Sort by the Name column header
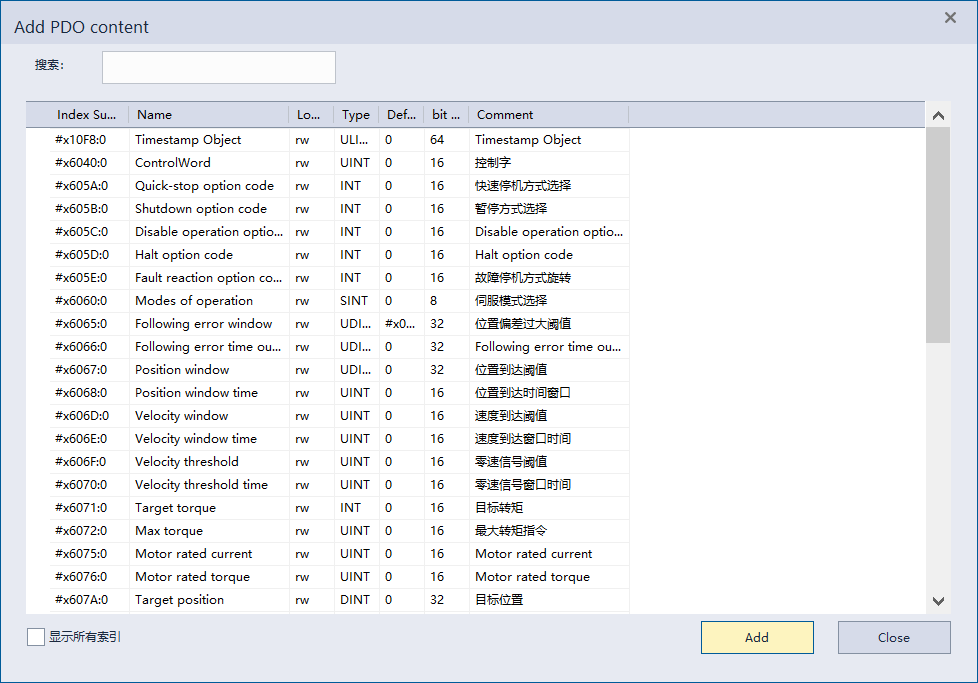The image size is (978, 683). (x=208, y=115)
